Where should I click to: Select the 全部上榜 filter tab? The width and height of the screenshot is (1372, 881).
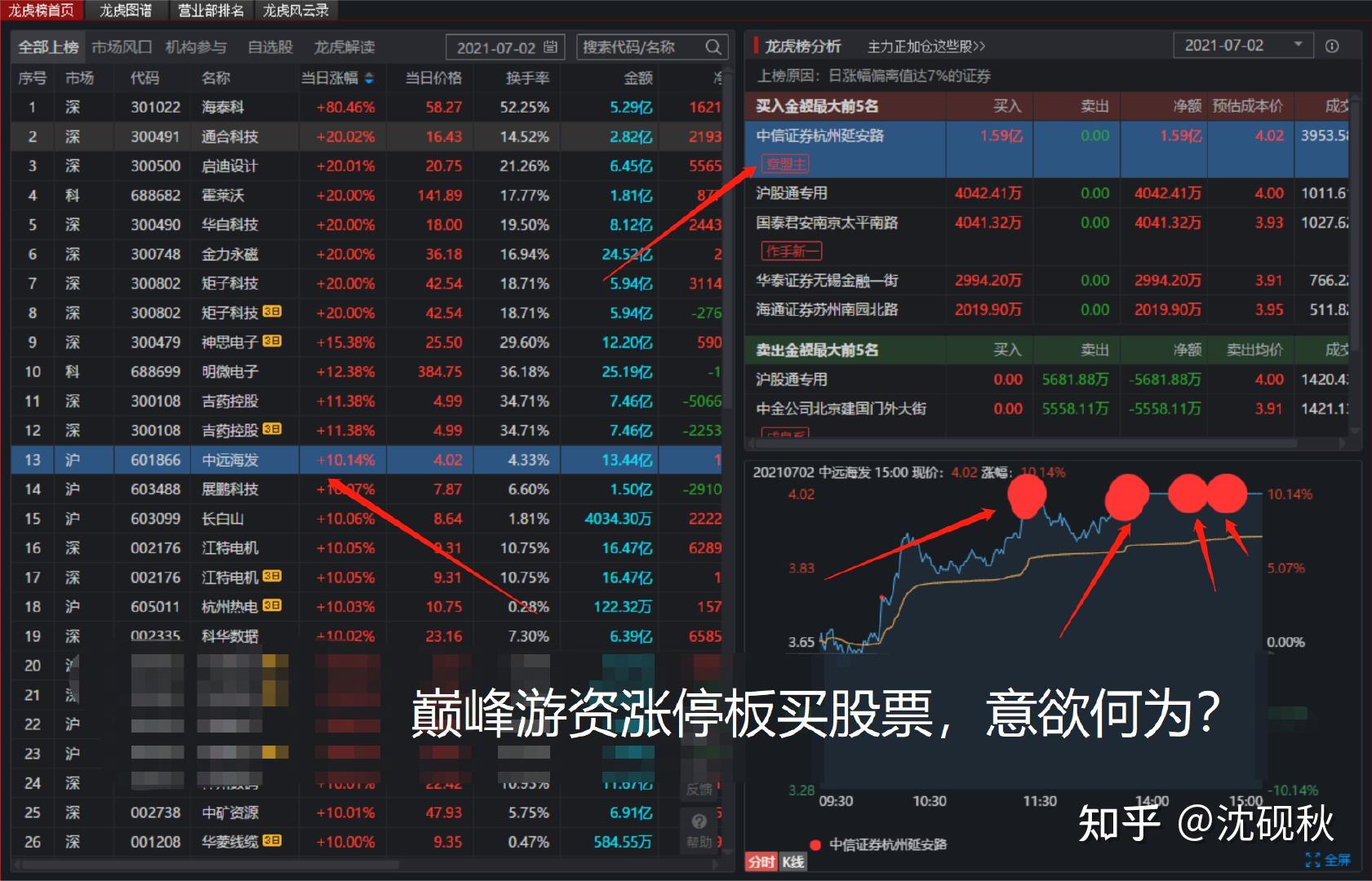(49, 47)
